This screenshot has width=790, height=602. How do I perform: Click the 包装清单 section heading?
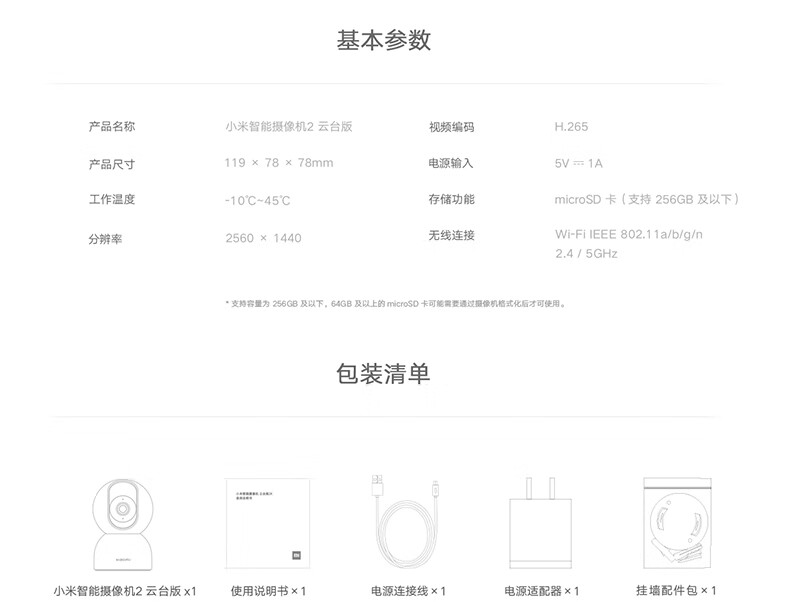384,374
